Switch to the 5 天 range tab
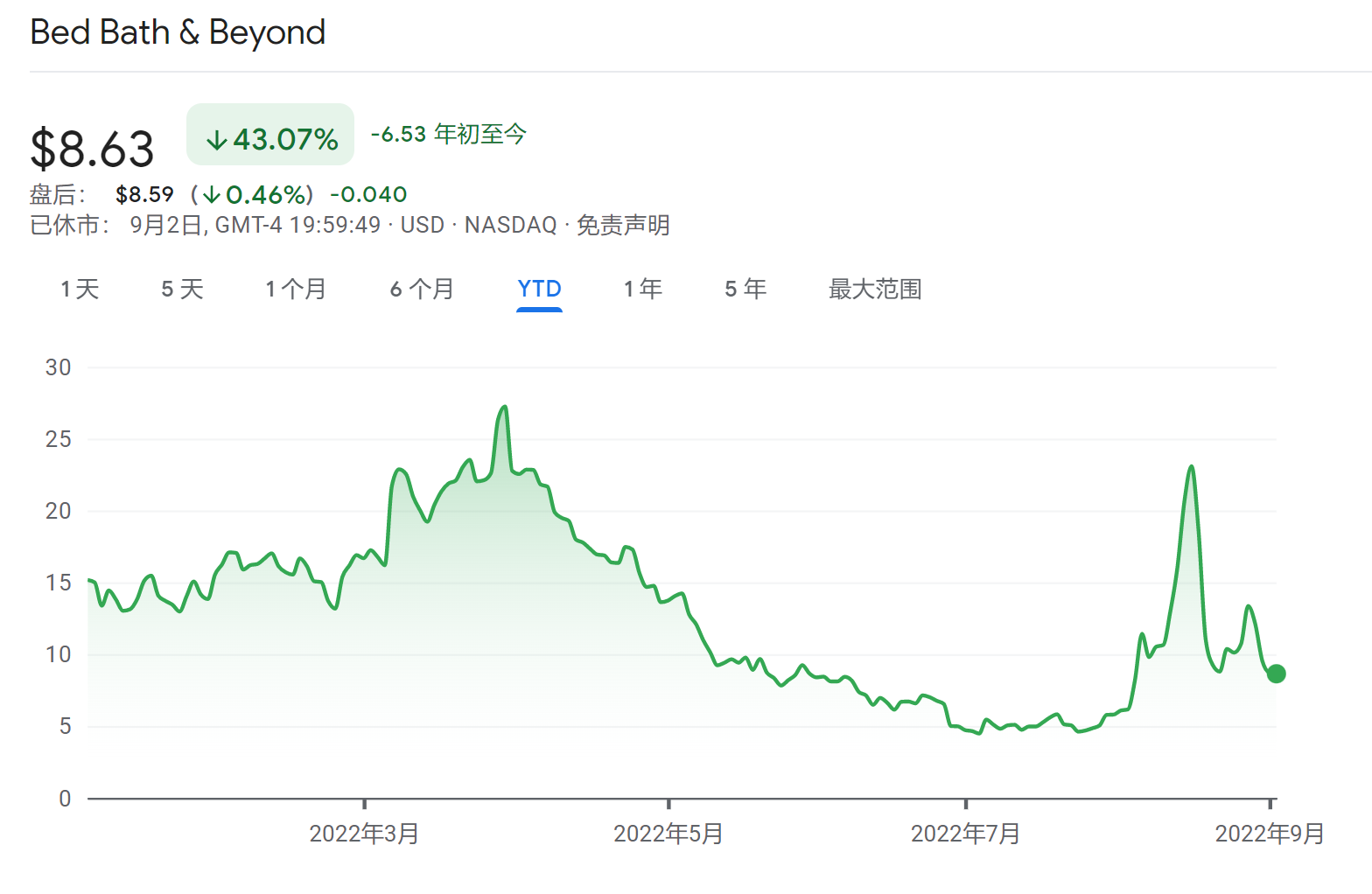Viewport: 1372px width, 894px height. [182, 289]
